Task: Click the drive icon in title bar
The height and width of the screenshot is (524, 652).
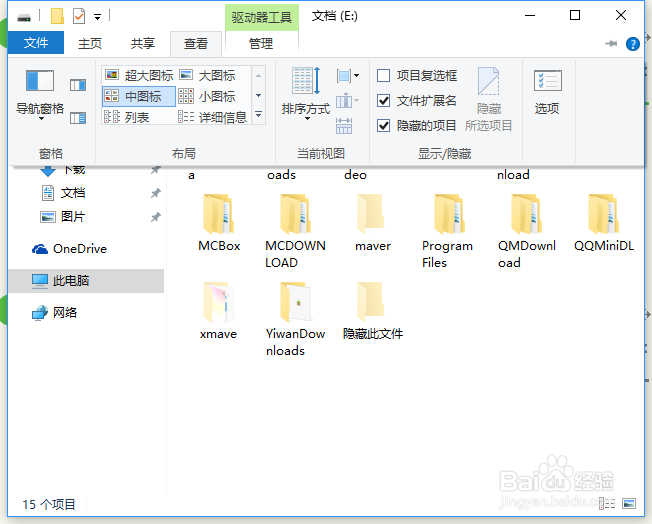Action: click(x=24, y=17)
